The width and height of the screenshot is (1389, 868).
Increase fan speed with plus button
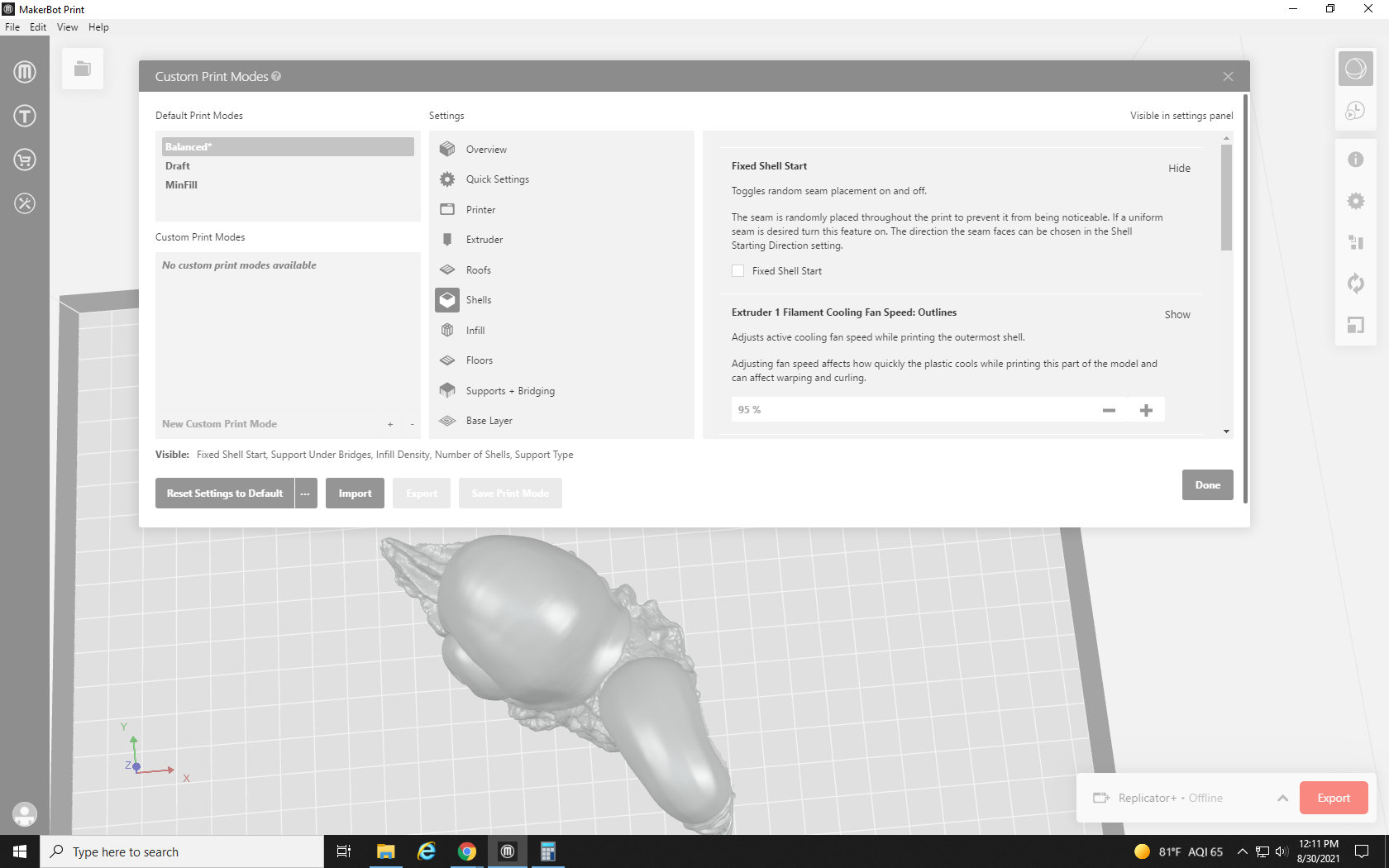pos(1146,410)
